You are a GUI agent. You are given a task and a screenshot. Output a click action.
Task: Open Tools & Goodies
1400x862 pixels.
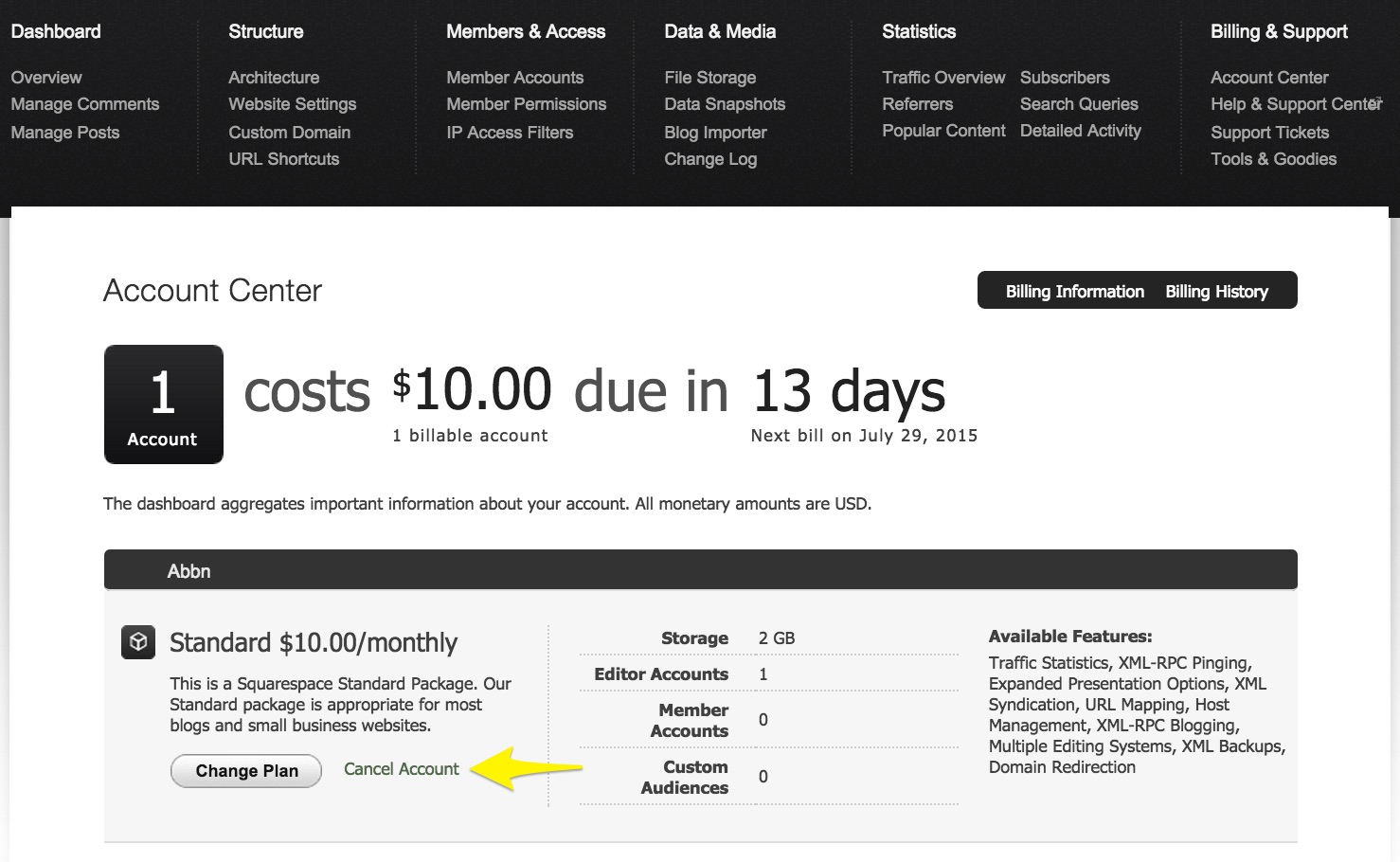tap(1273, 159)
